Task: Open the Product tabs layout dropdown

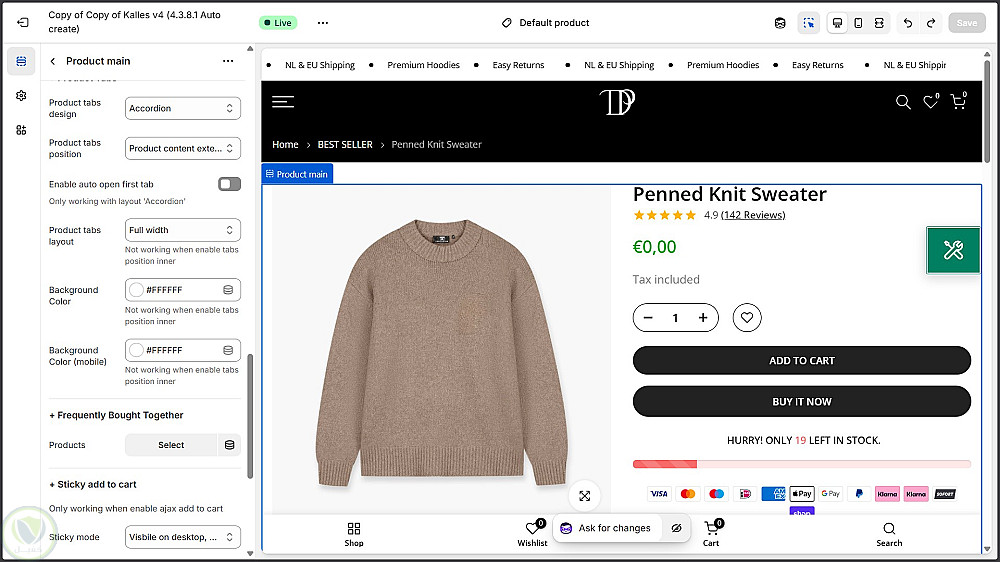Action: click(183, 230)
